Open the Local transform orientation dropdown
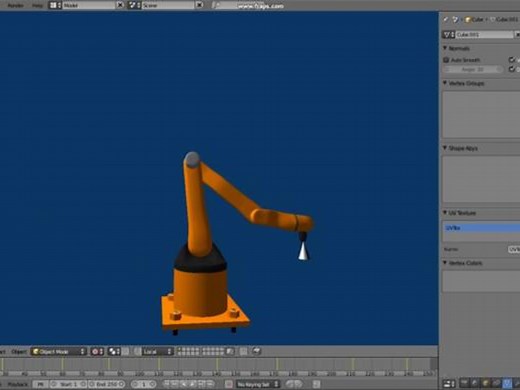 click(158, 352)
